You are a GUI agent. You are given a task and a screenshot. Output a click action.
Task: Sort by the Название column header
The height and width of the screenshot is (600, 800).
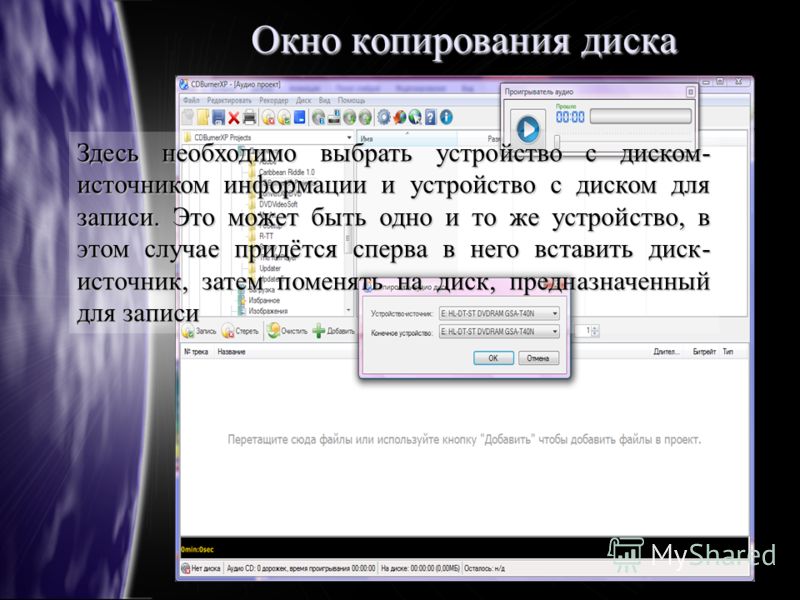tap(231, 352)
